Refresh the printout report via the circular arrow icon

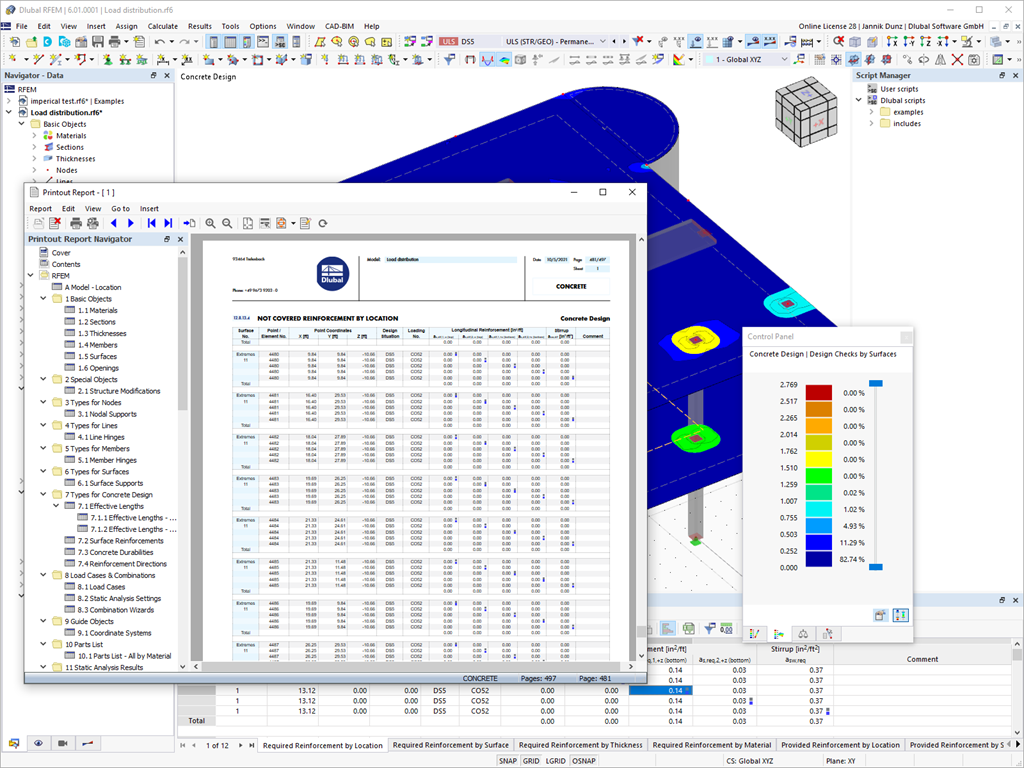coord(322,222)
